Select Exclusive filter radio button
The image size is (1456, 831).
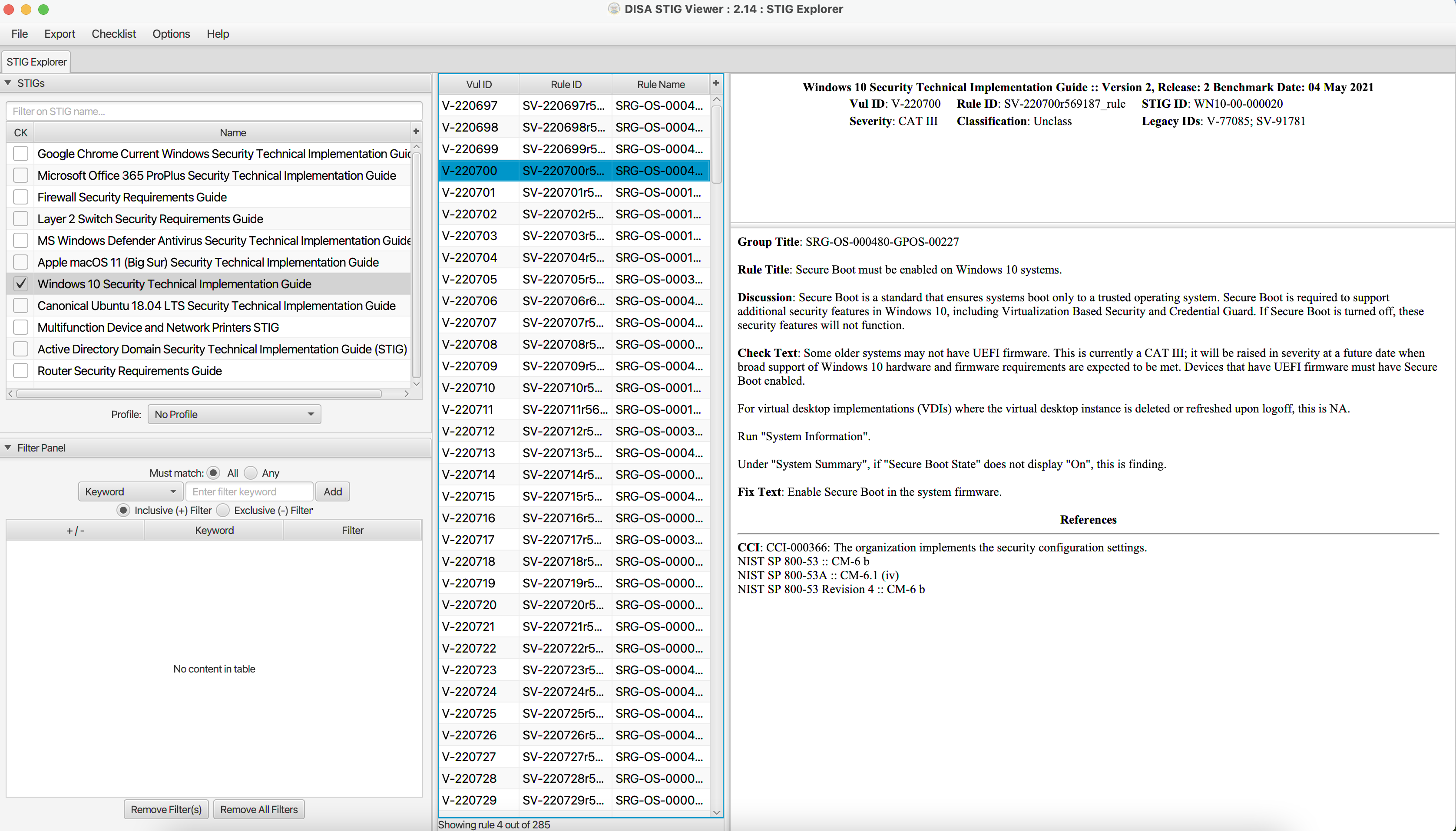point(224,510)
